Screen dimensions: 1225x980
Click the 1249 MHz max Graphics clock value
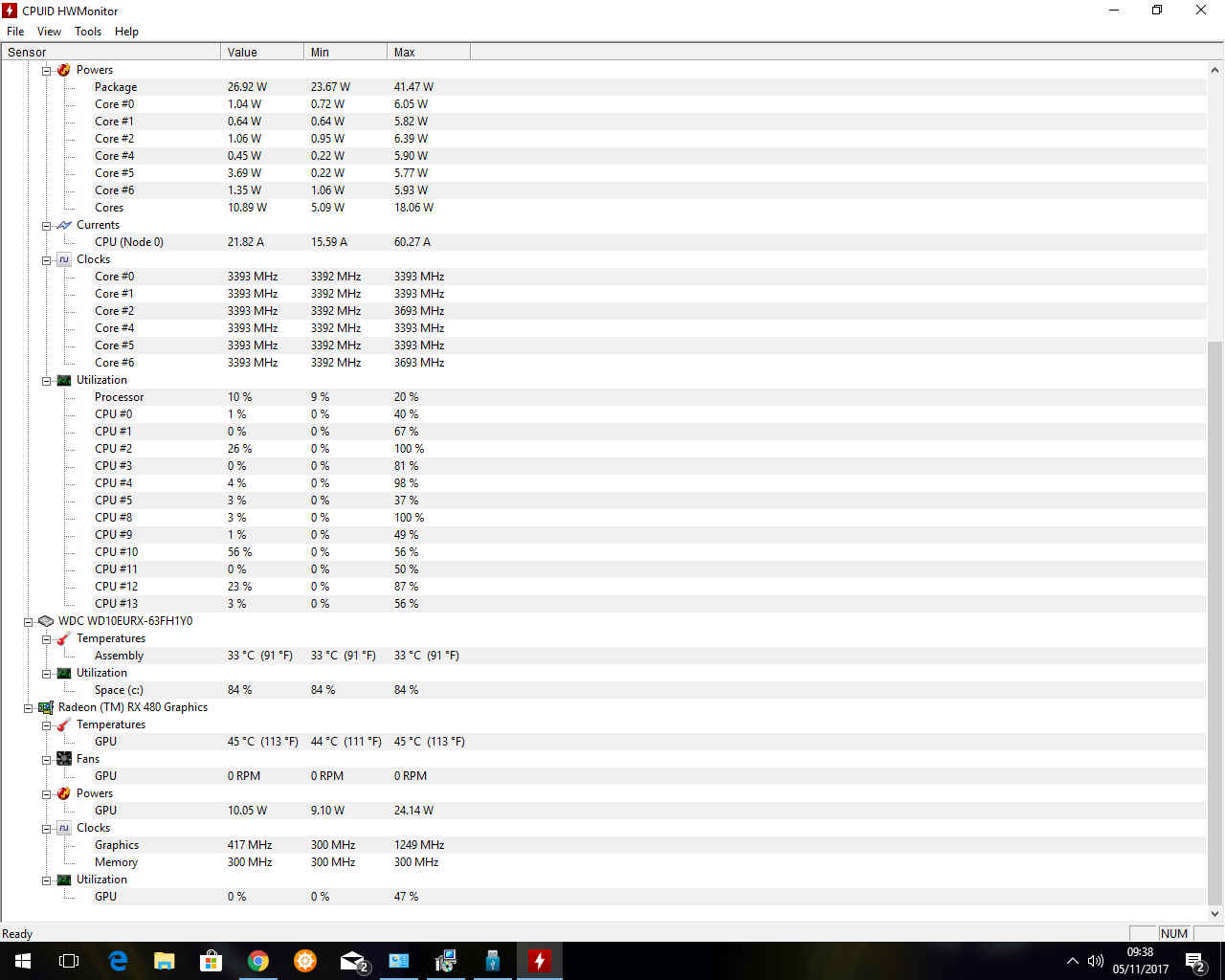pyautogui.click(x=419, y=845)
